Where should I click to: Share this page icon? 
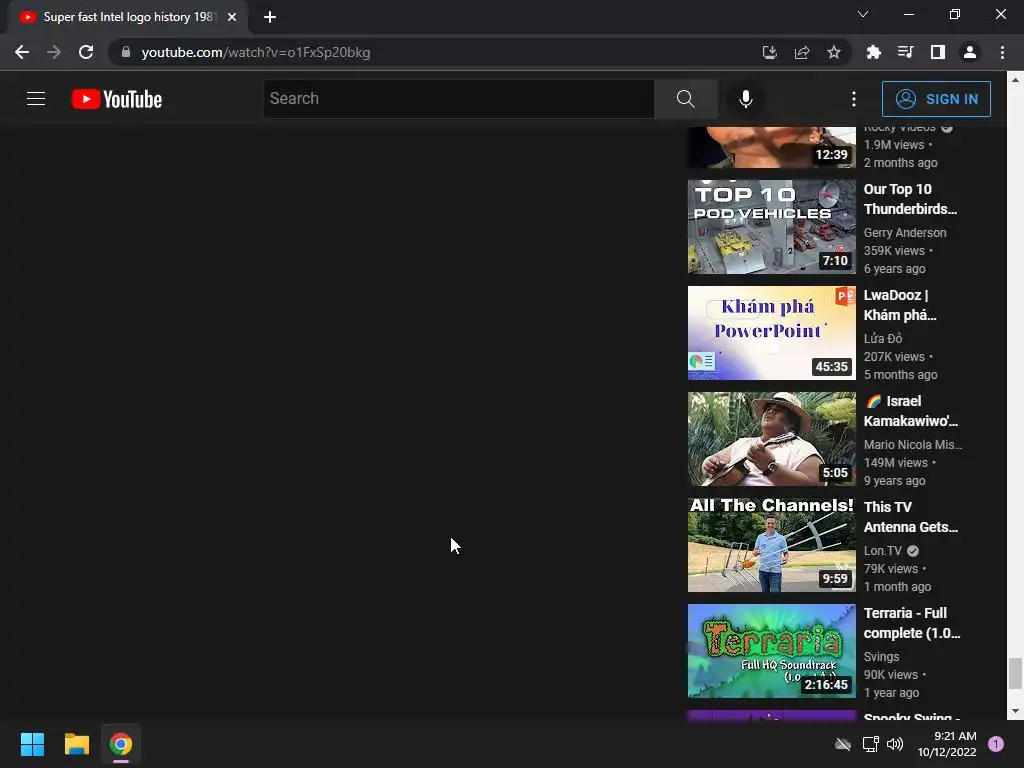(802, 52)
